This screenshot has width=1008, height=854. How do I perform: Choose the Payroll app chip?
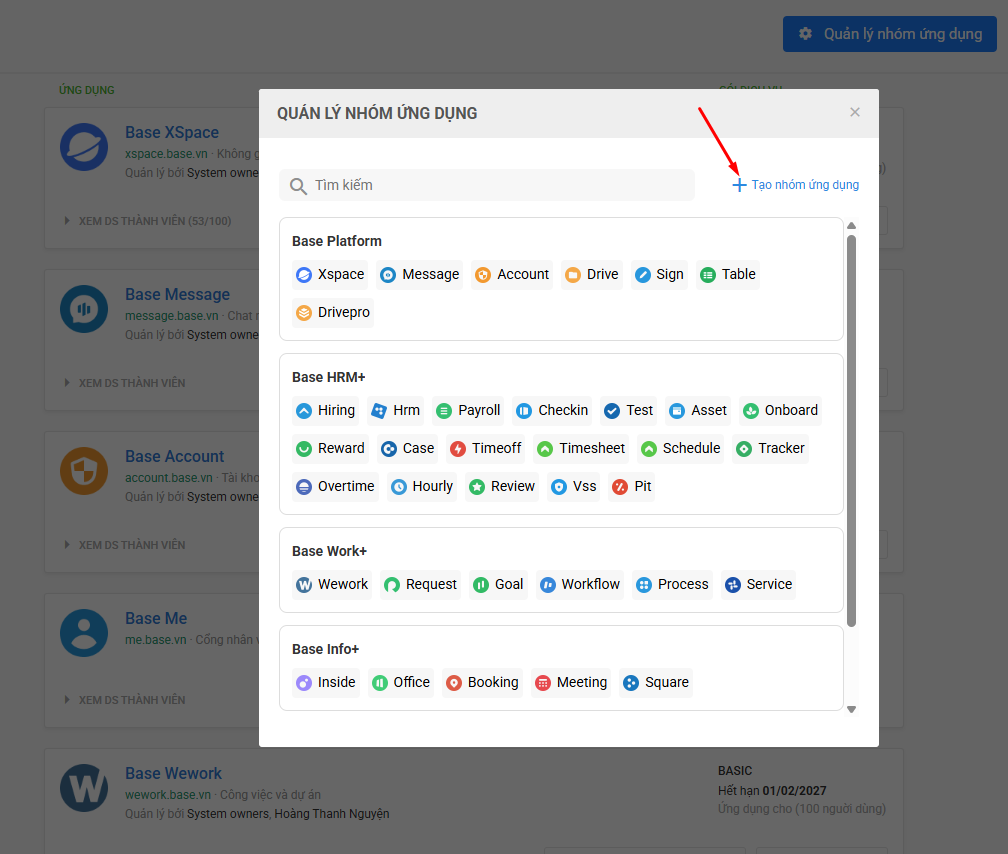[x=468, y=410]
